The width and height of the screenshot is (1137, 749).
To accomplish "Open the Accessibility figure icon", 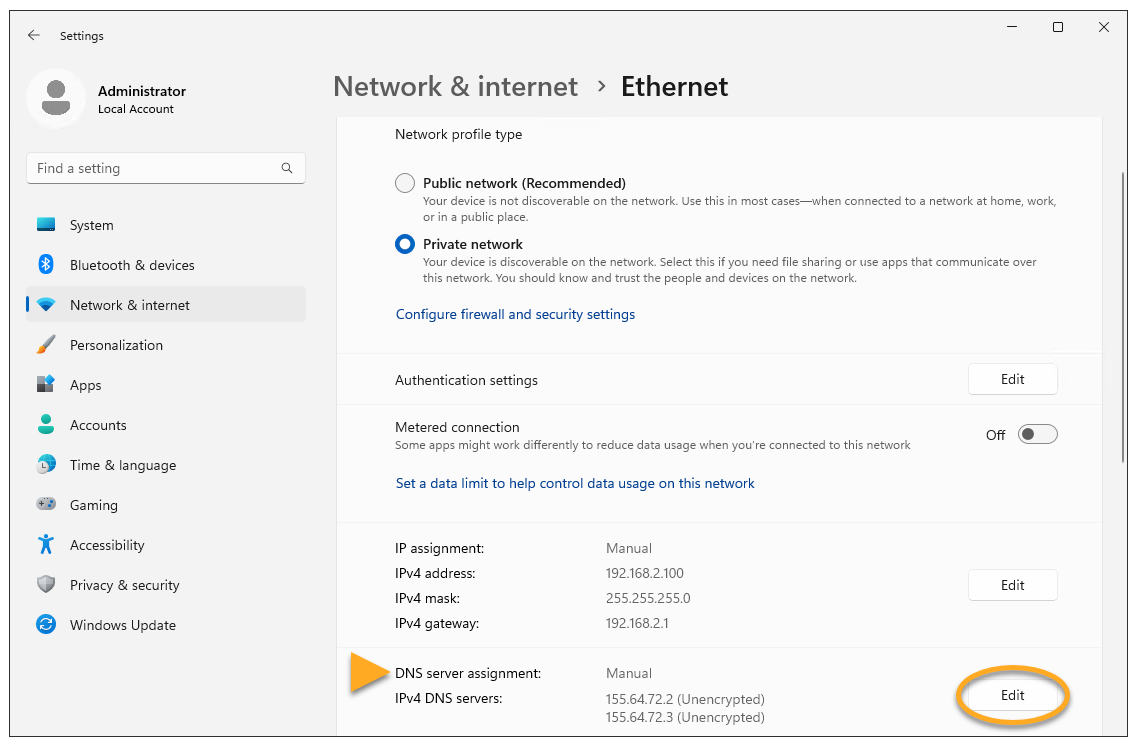I will click(46, 545).
